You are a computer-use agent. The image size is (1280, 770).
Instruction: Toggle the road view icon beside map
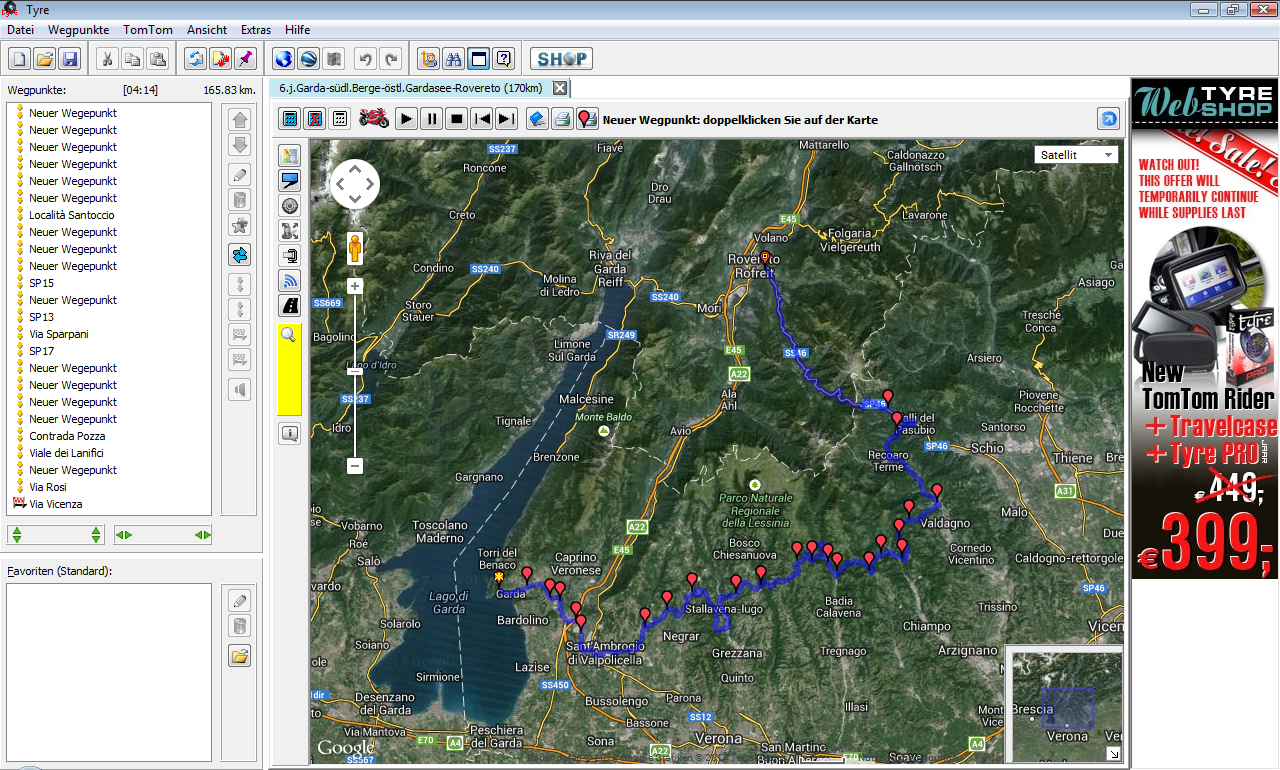tap(290, 306)
